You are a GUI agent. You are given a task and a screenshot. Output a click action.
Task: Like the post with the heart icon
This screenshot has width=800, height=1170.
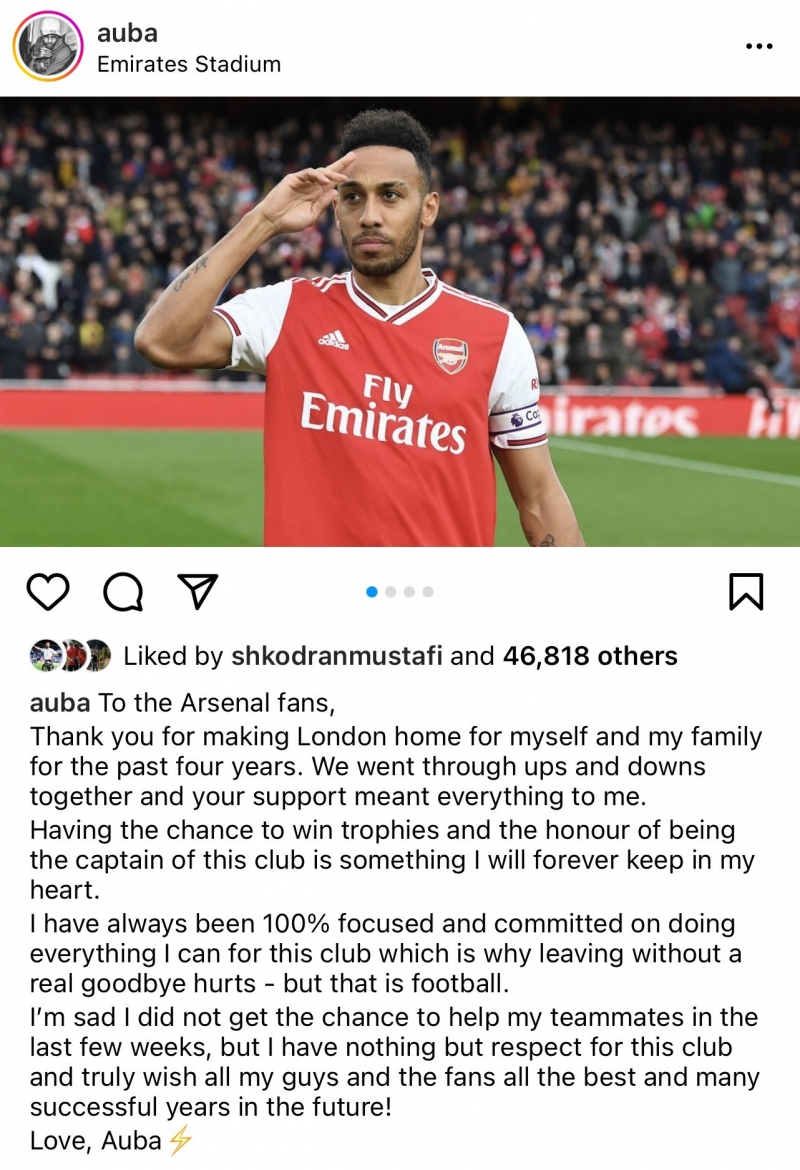pyautogui.click(x=47, y=592)
